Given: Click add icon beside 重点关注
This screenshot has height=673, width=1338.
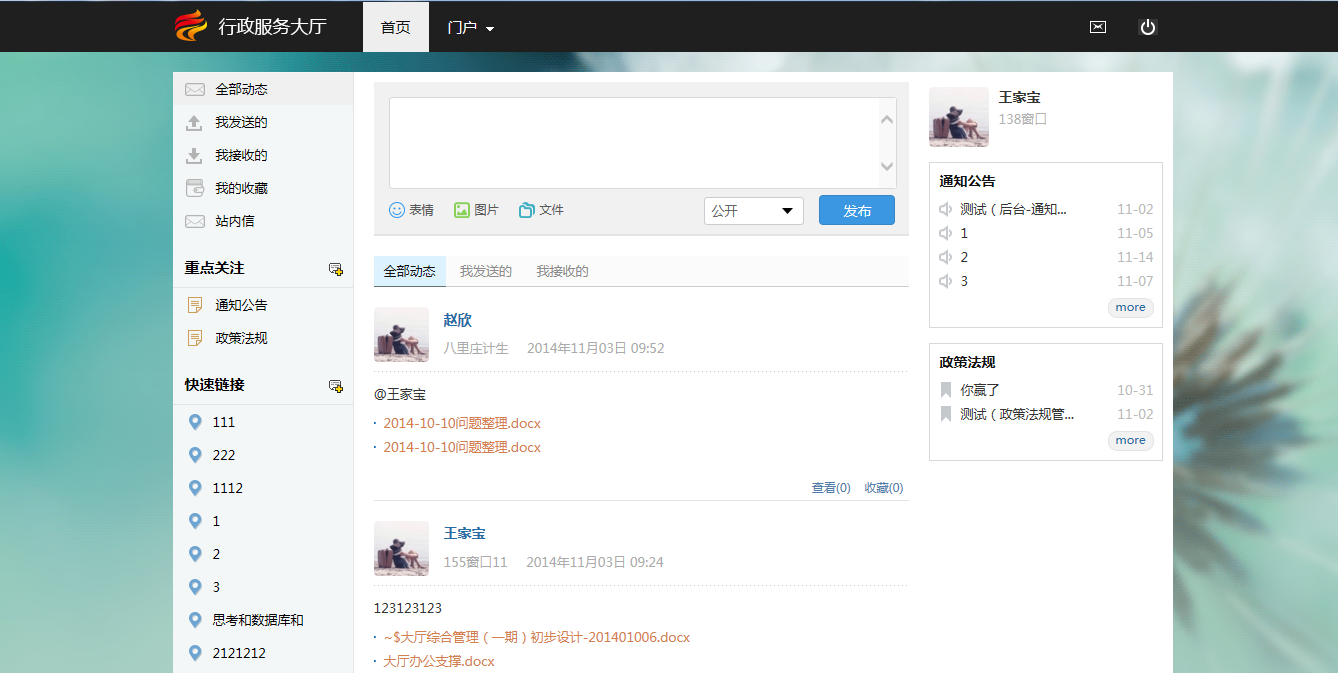Looking at the screenshot, I should (336, 269).
